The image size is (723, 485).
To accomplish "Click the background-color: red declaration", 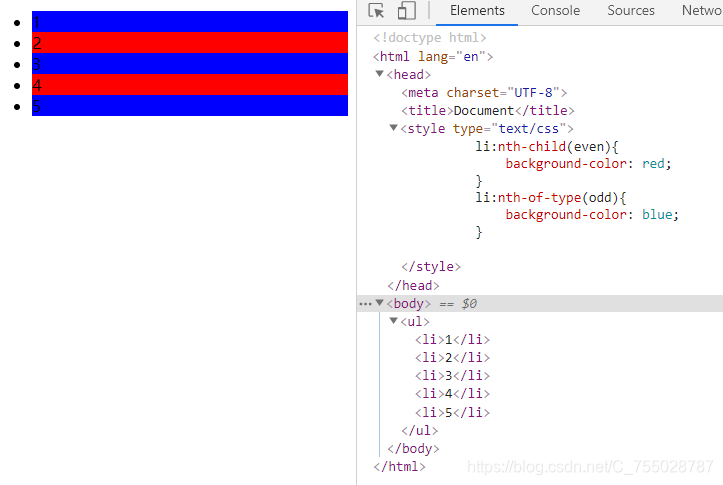I will pos(588,164).
